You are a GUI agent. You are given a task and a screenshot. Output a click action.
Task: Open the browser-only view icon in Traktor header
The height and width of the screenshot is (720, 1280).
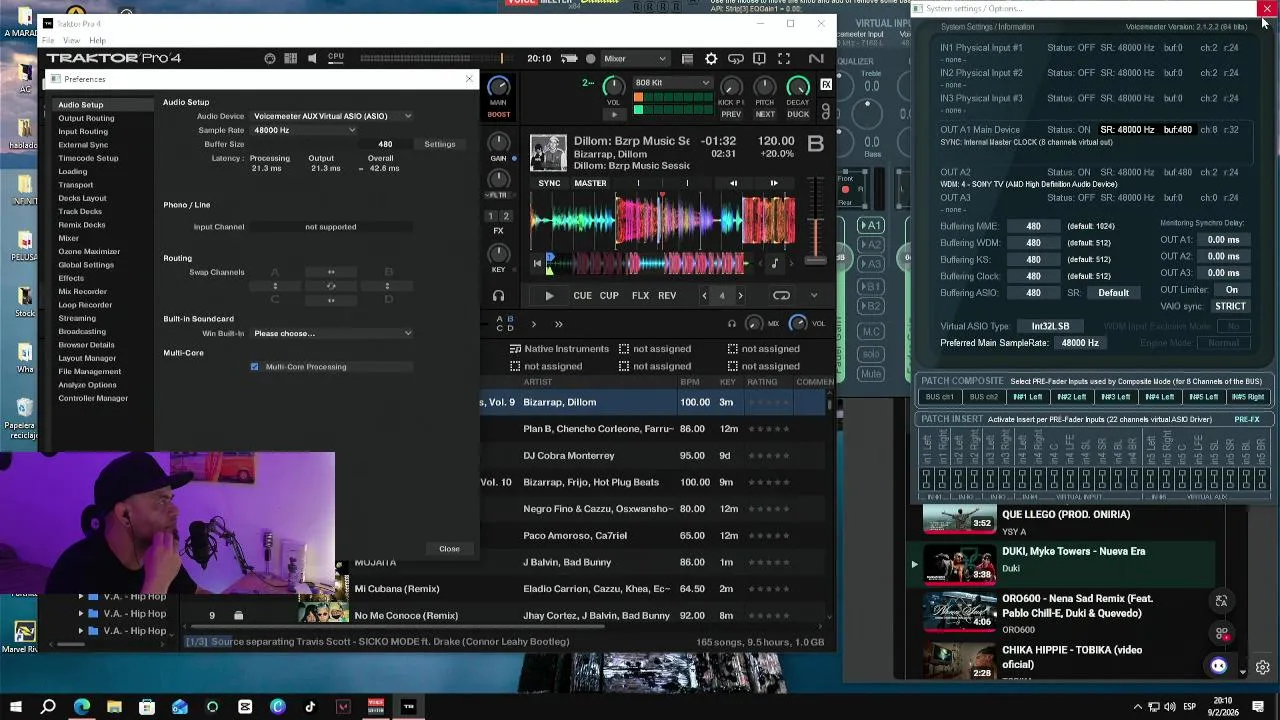(686, 59)
